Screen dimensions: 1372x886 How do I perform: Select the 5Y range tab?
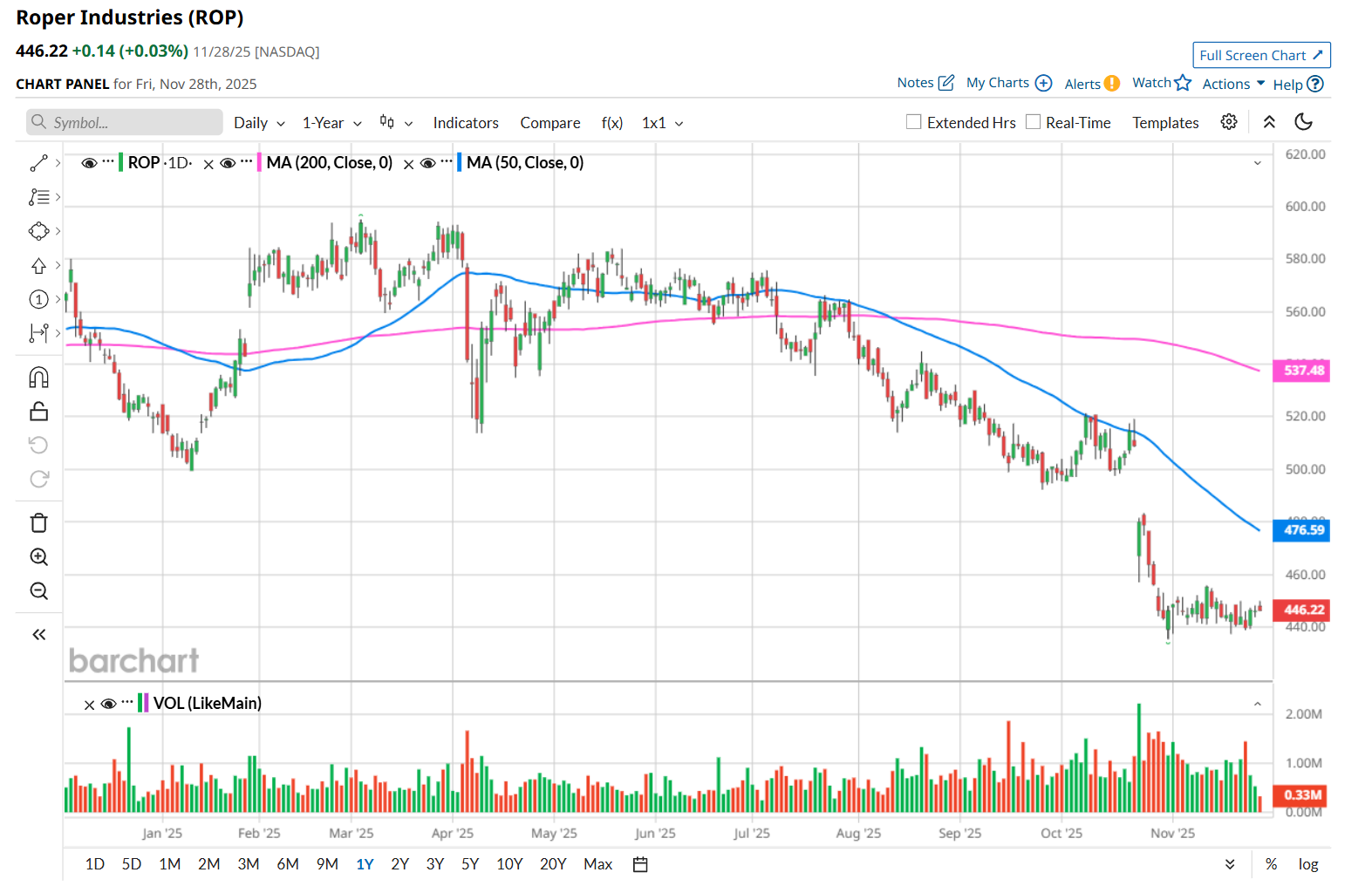(470, 864)
